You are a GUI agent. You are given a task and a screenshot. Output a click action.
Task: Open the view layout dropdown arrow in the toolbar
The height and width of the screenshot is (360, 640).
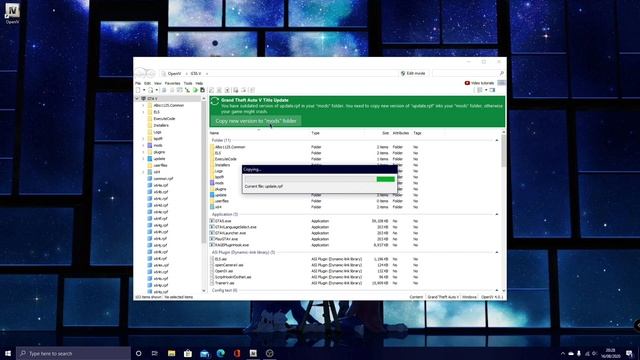pos(486,90)
